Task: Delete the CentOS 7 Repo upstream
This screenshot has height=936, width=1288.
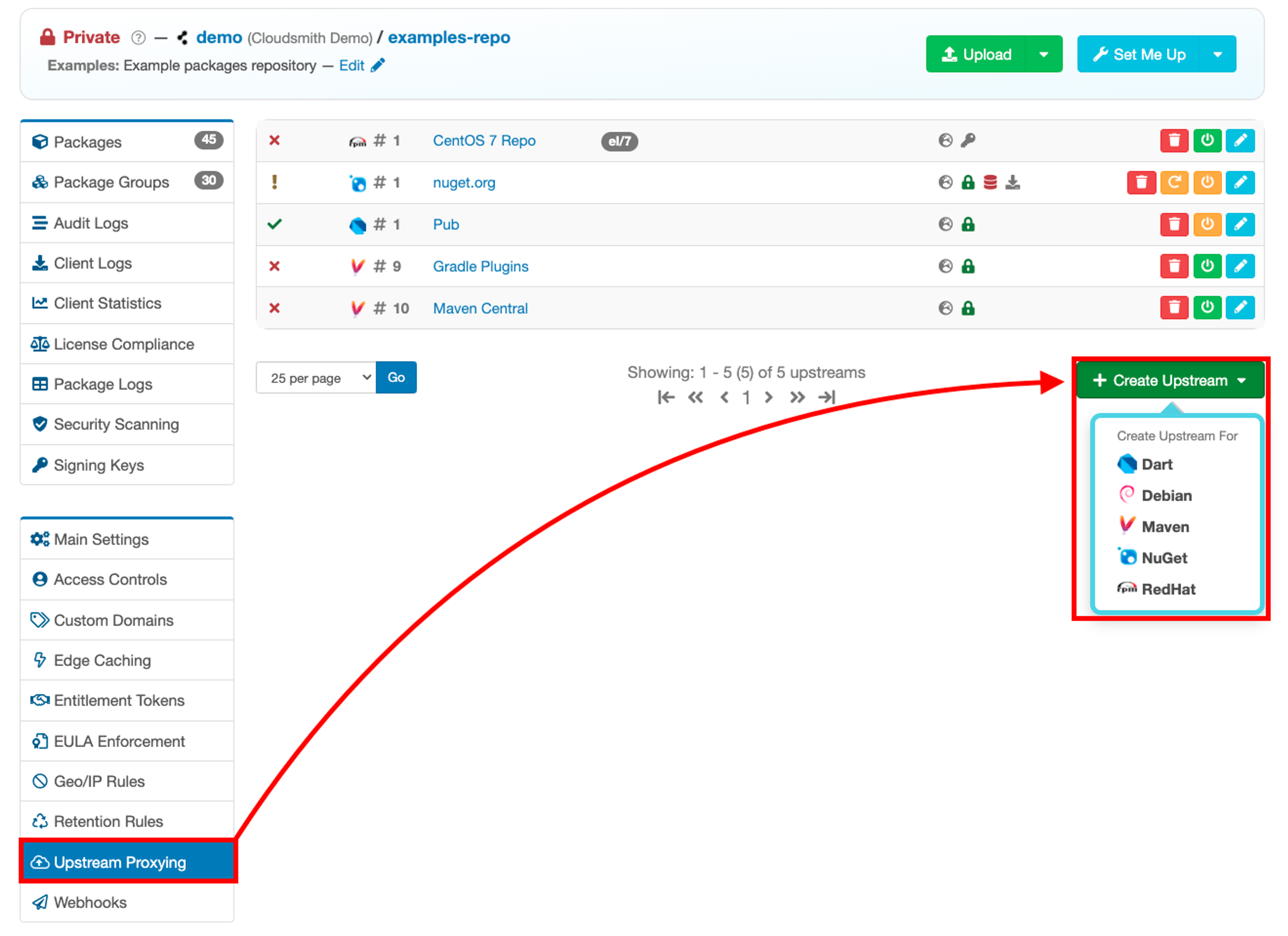Action: click(x=1174, y=141)
